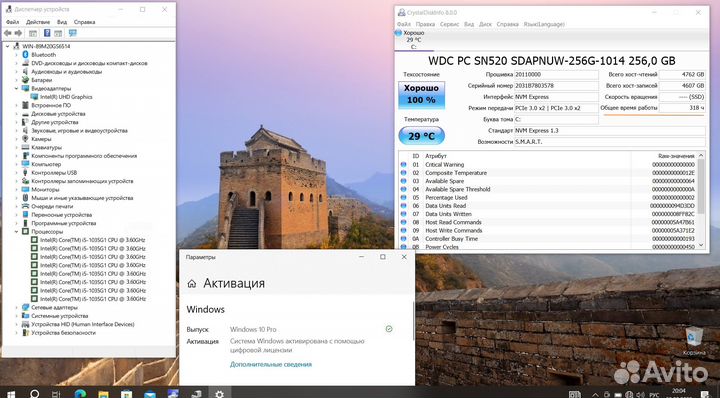Collapse the Видеоадаптеры node
The width and height of the screenshot is (720, 398).
tap(17, 88)
